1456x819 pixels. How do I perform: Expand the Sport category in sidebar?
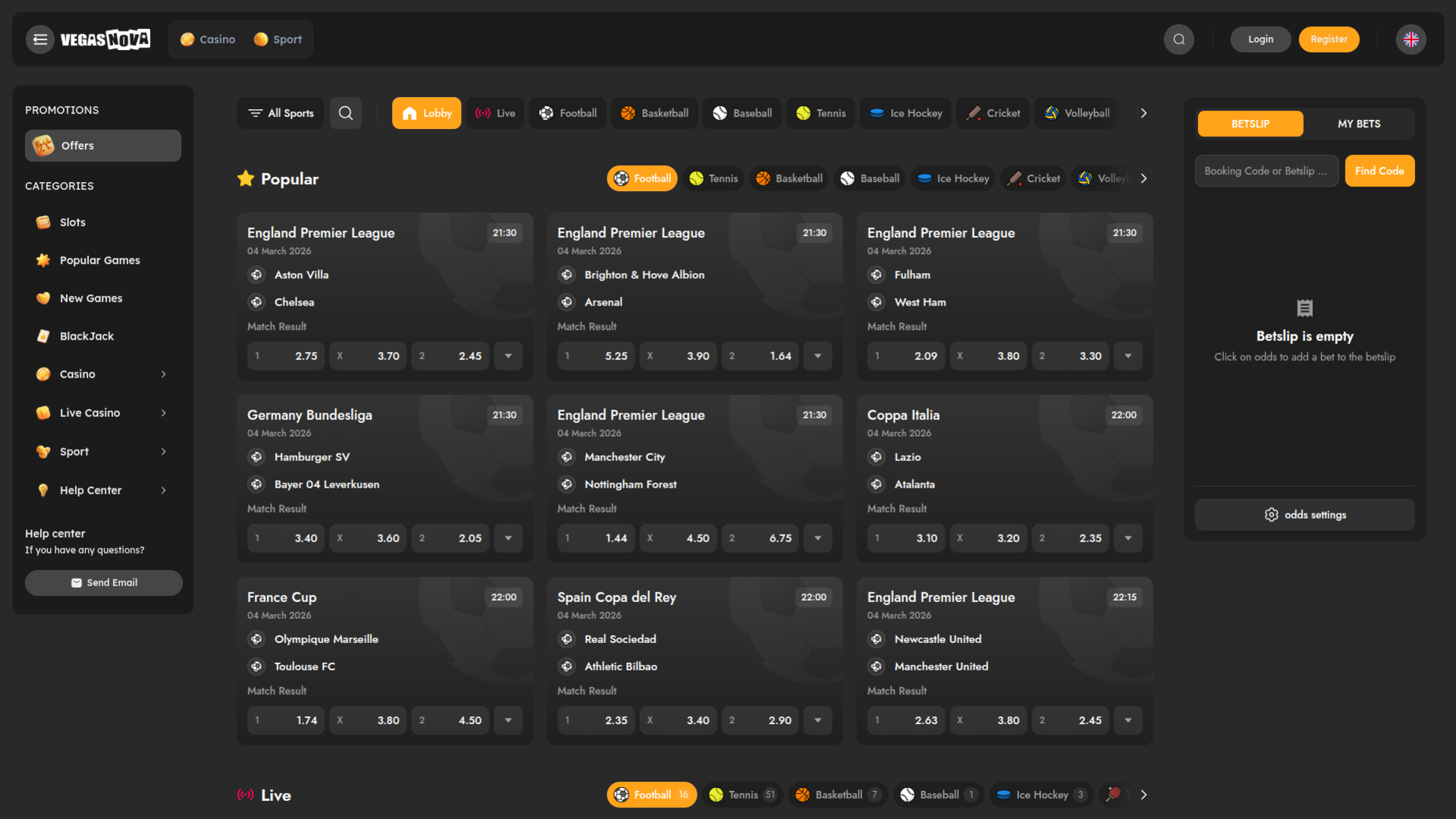pyautogui.click(x=102, y=451)
